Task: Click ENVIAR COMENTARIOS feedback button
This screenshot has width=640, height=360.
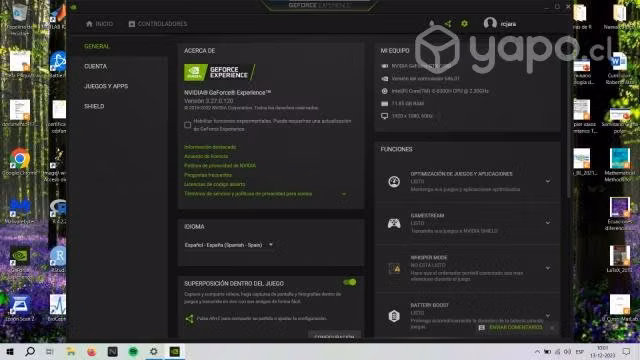Action: tap(511, 327)
